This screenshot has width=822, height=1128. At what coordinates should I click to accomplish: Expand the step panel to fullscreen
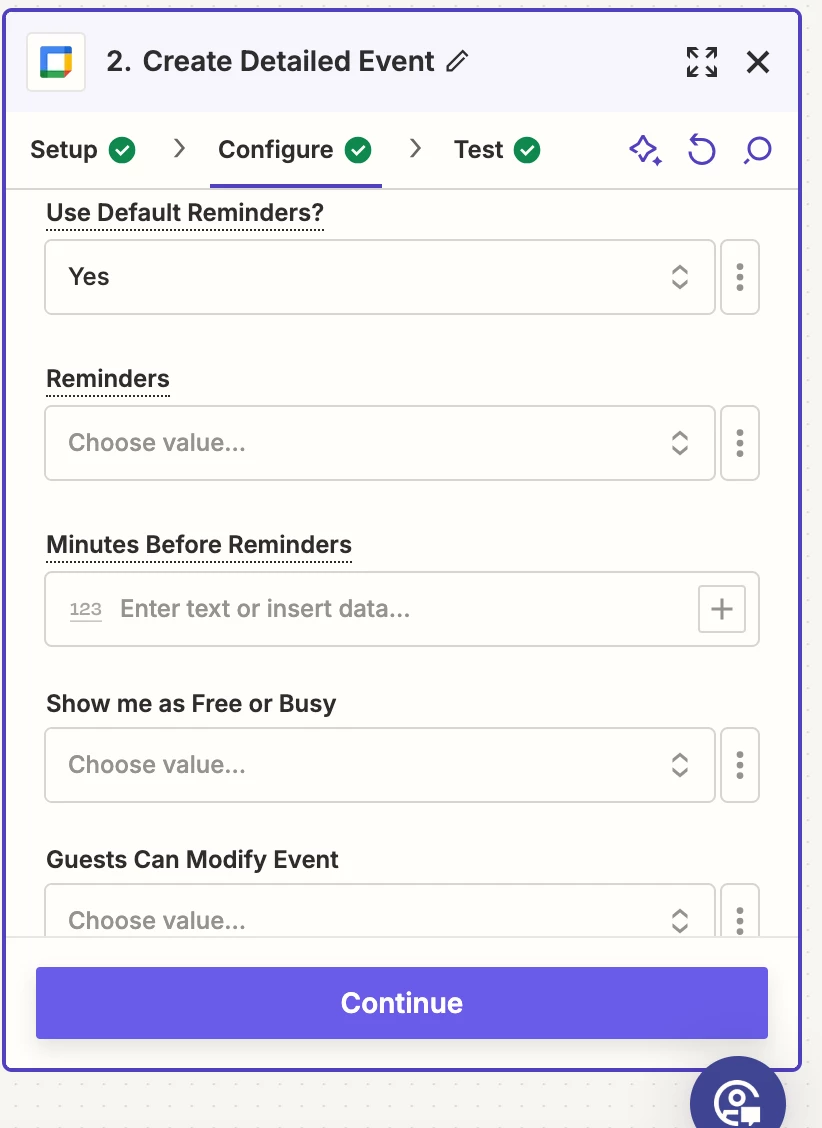(x=702, y=62)
